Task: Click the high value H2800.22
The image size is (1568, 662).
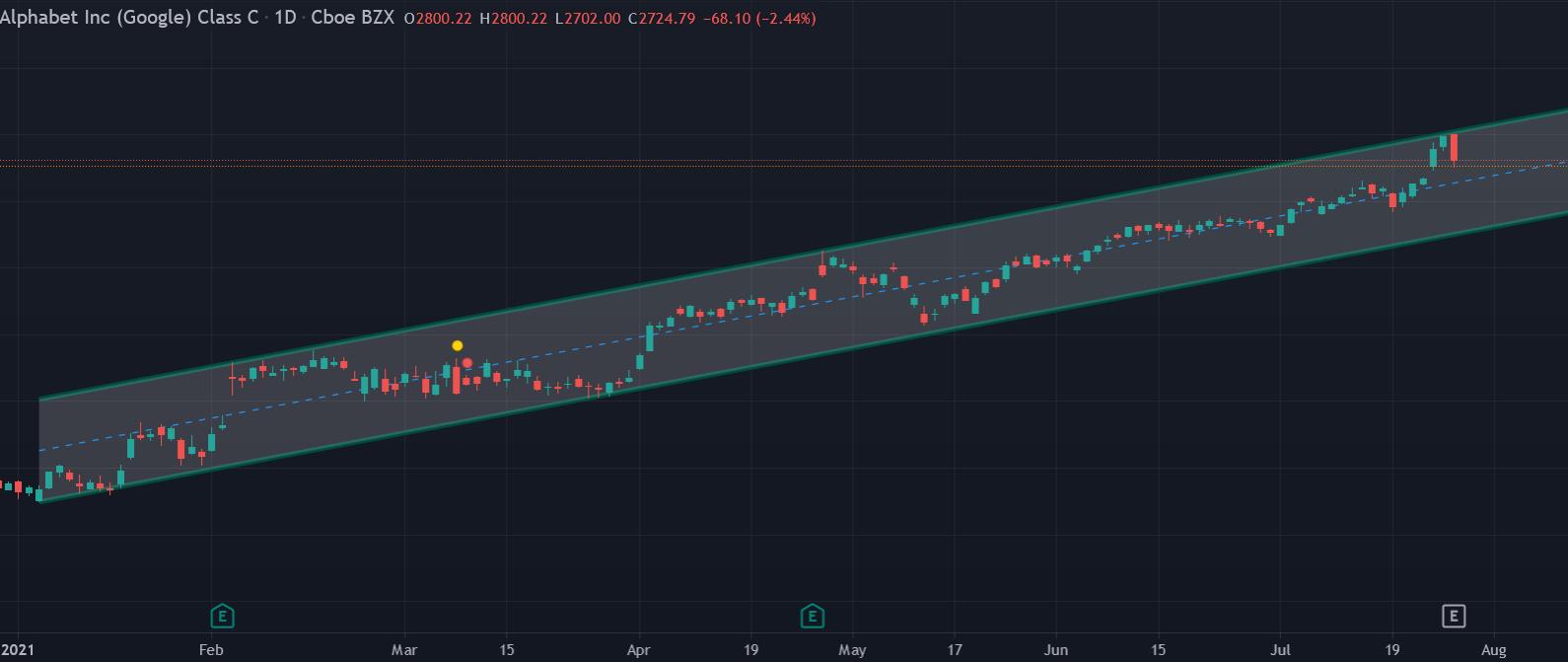Action: click(513, 19)
